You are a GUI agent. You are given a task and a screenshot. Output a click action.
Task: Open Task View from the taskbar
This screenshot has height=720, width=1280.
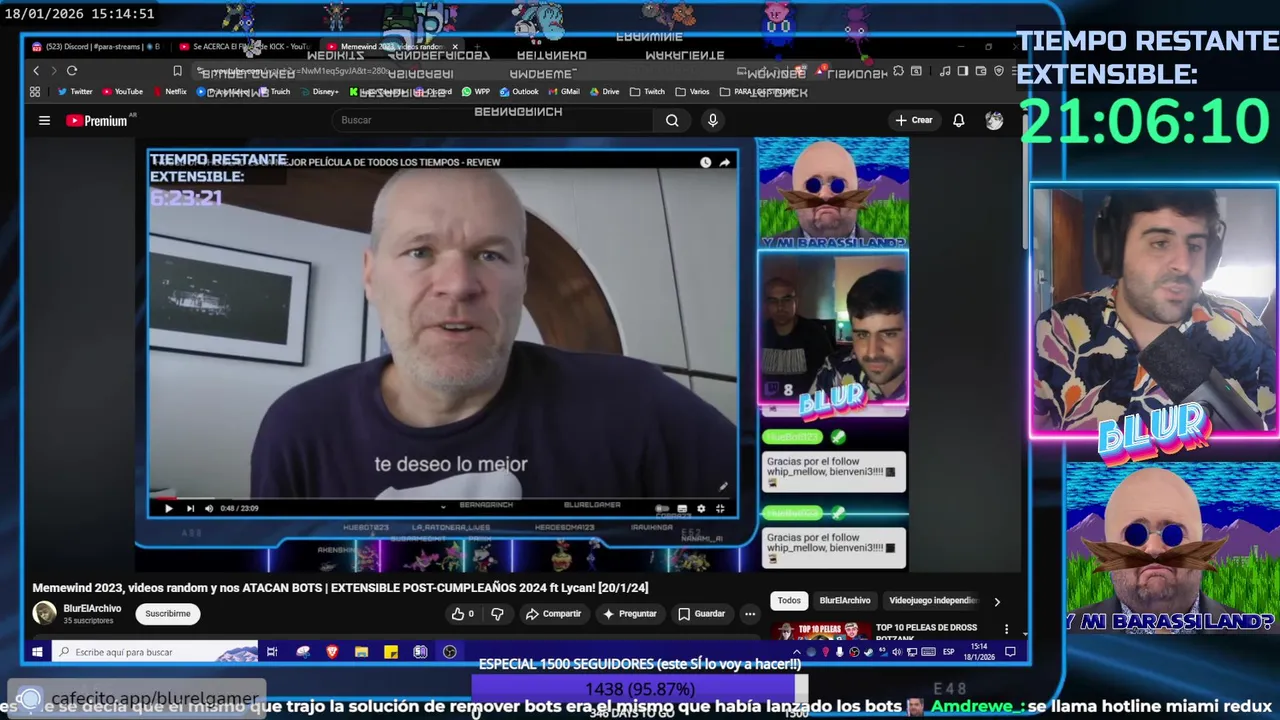click(272, 652)
